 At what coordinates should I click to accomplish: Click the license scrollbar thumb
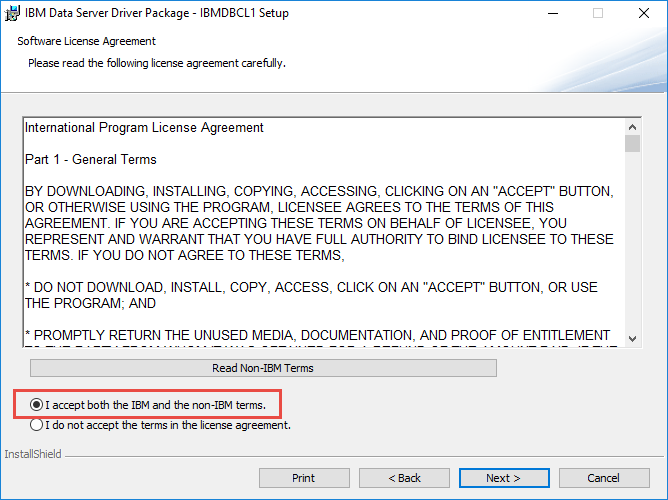tap(632, 144)
